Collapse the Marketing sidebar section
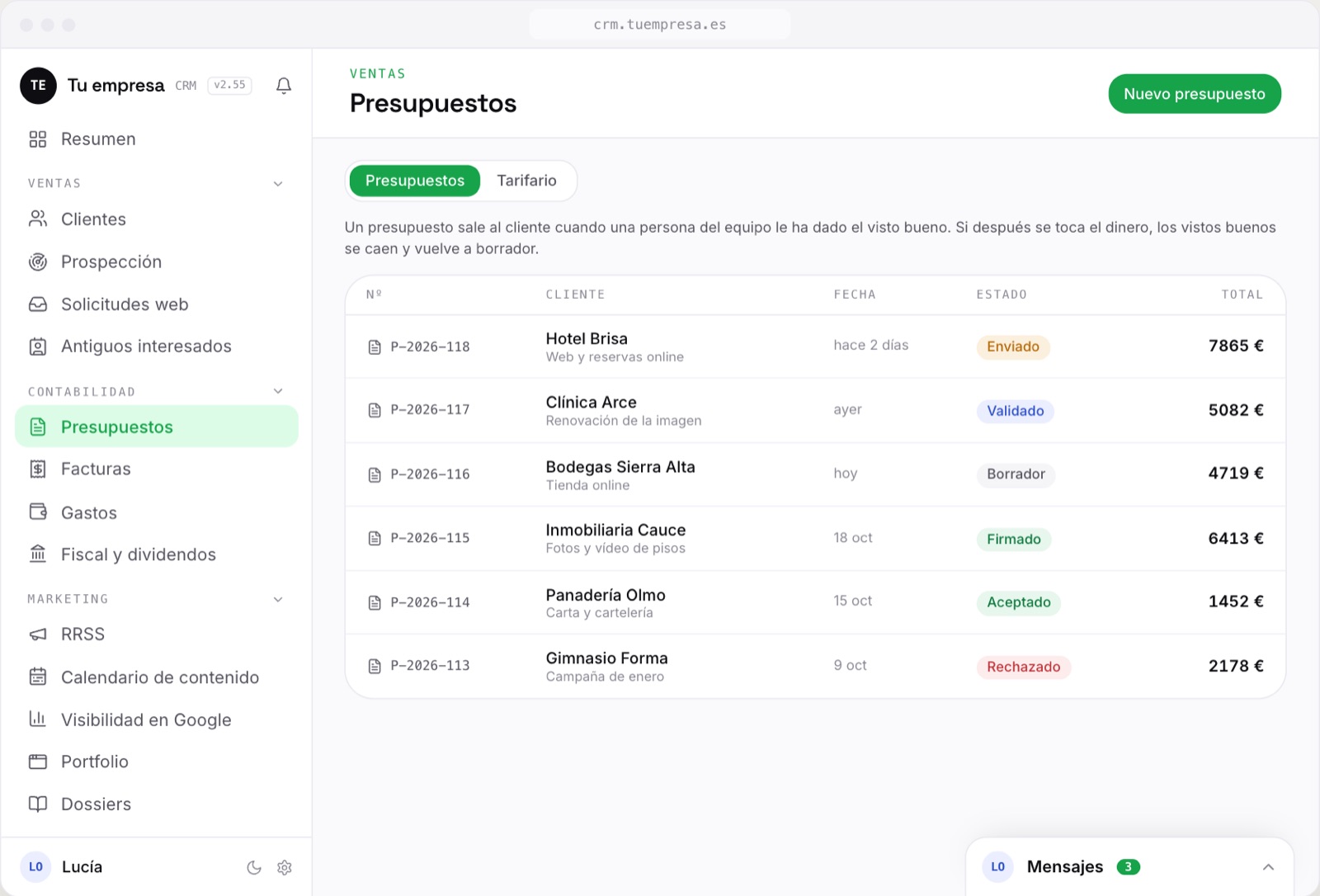Viewport: 1320px width, 896px height. [x=278, y=599]
